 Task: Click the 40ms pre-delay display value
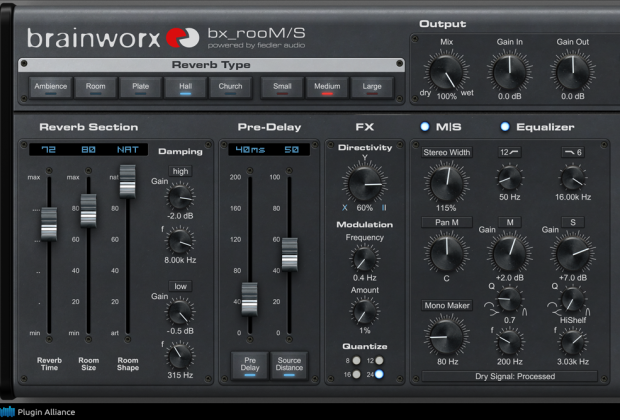click(250, 149)
